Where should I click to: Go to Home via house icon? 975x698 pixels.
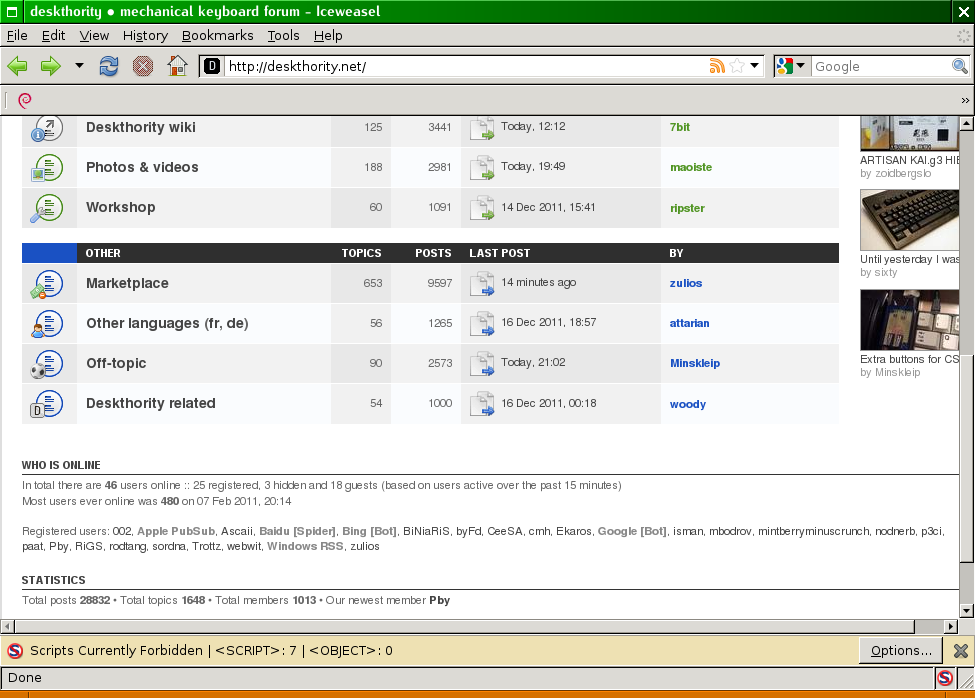pos(177,67)
